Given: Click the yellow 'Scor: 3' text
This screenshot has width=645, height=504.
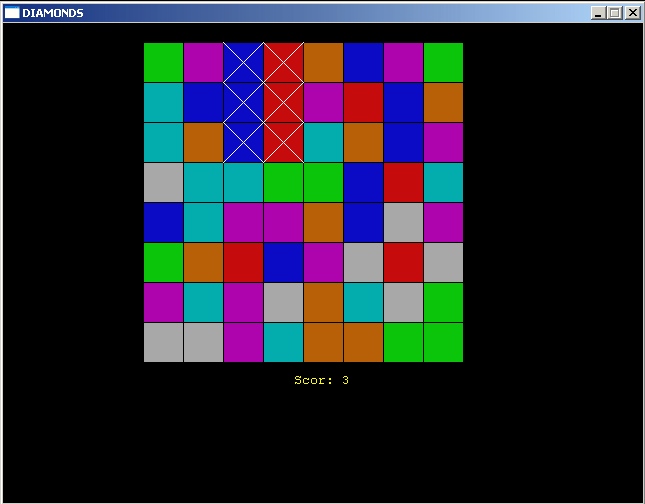Looking at the screenshot, I should pyautogui.click(x=321, y=380).
